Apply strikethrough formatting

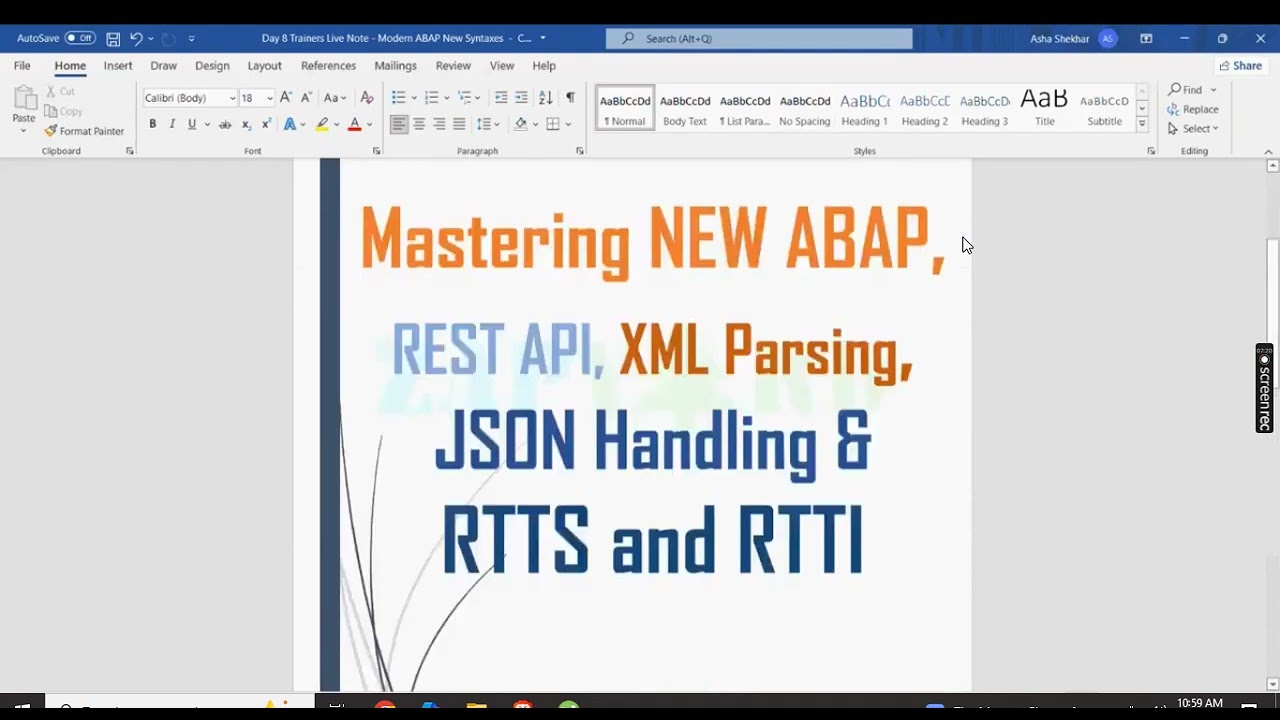click(225, 124)
